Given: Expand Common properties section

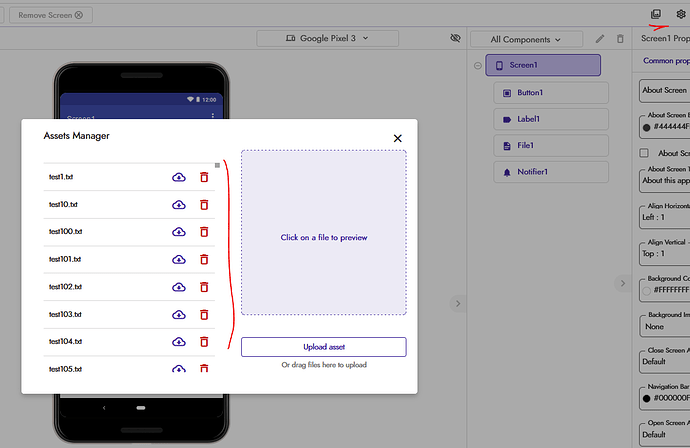Looking at the screenshot, I should click(666, 61).
